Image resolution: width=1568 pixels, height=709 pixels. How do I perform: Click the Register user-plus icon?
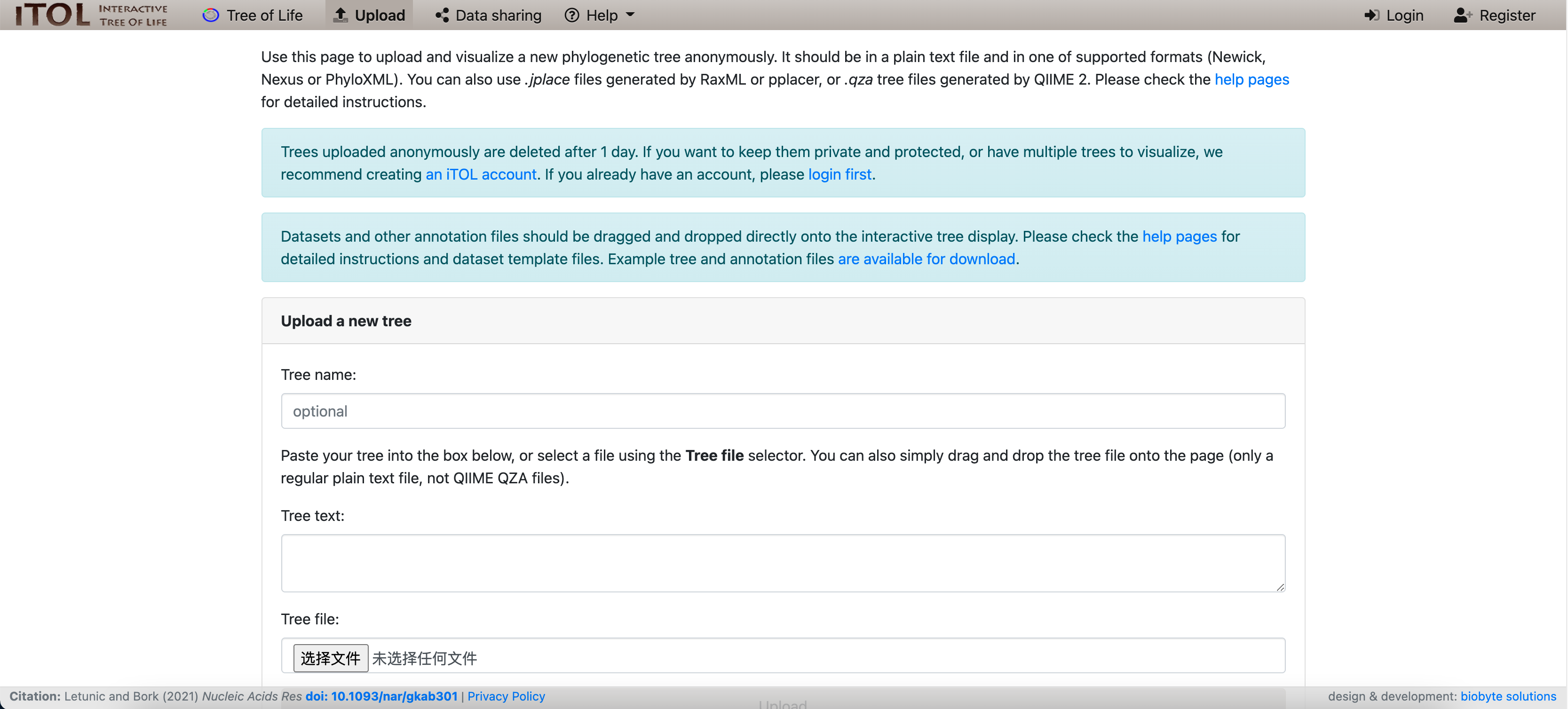(1463, 15)
